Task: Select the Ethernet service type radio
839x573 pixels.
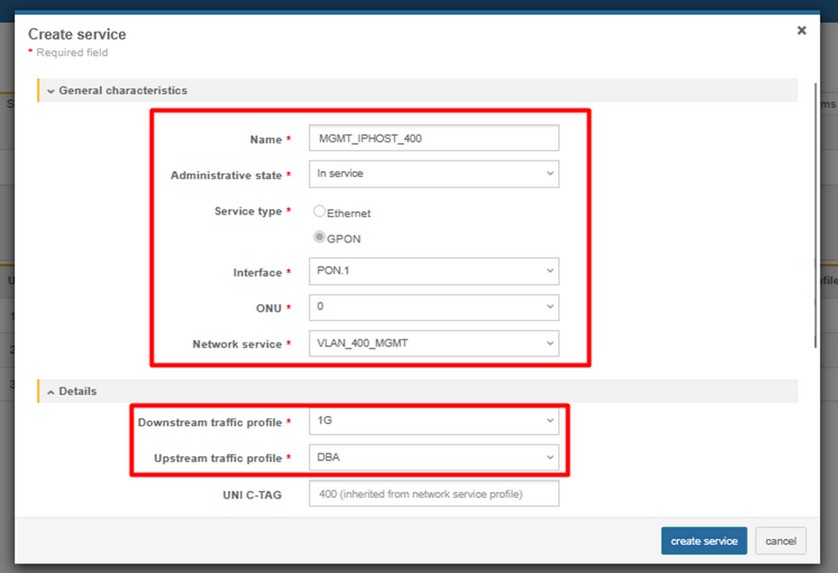Action: (320, 212)
